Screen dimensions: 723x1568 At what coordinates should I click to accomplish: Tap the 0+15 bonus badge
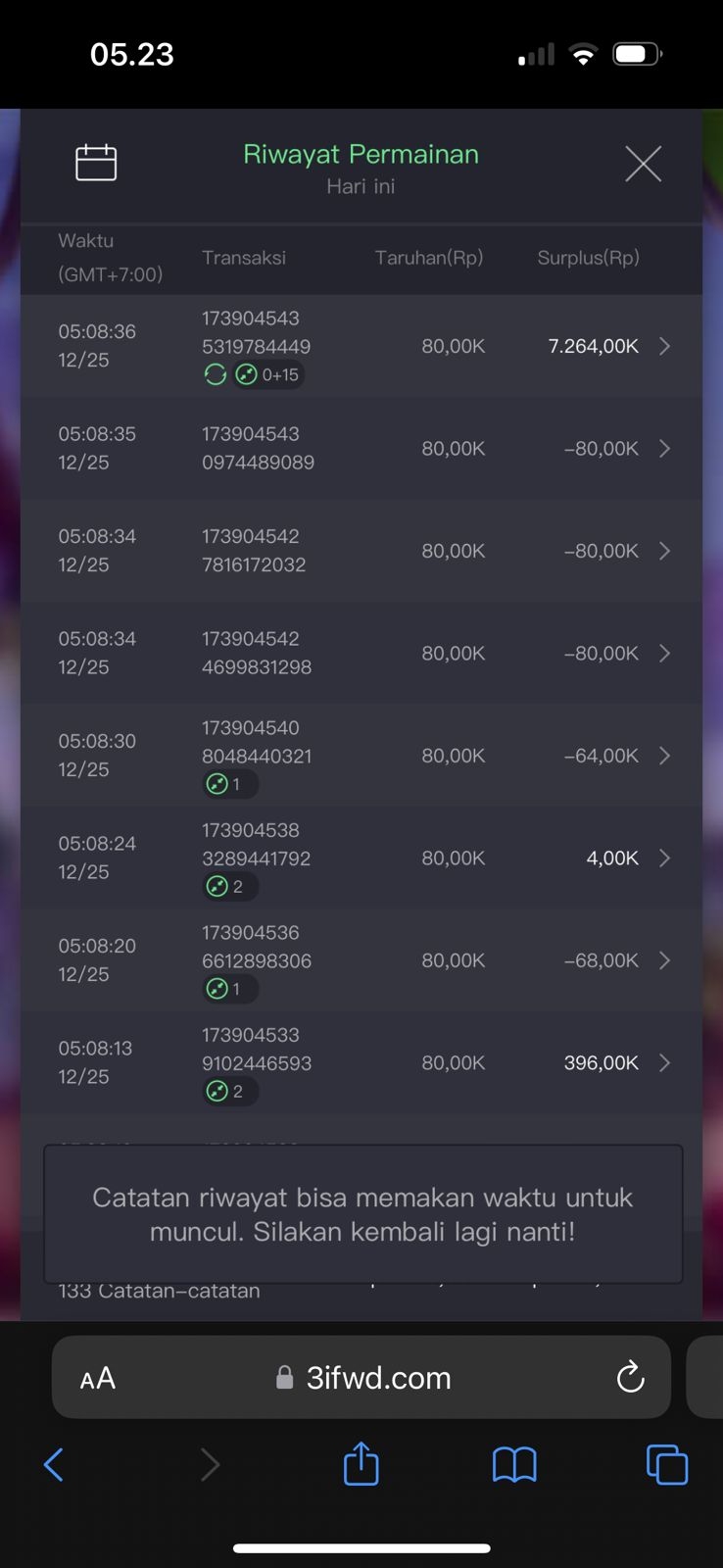[x=268, y=374]
